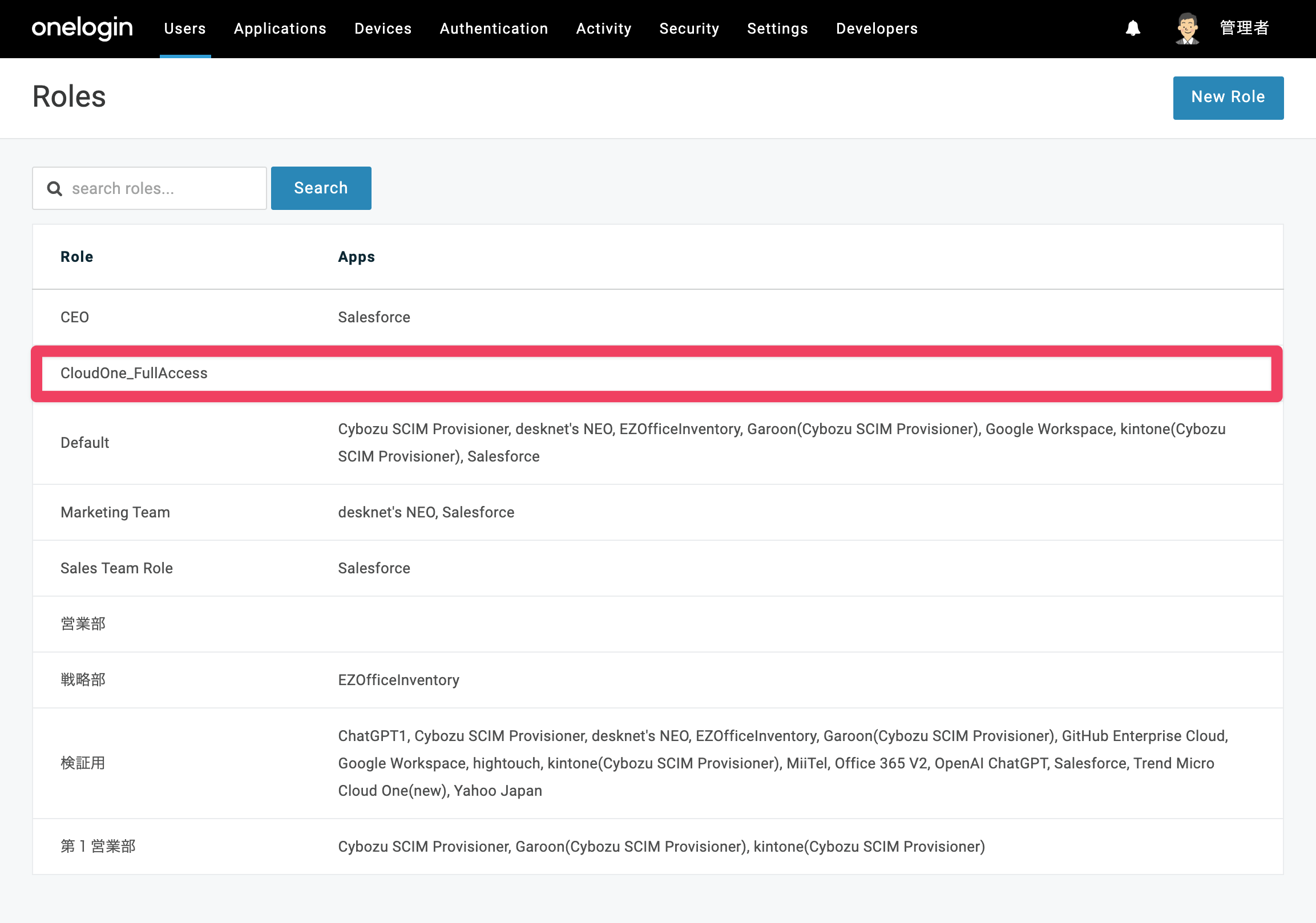Click the onelogin logo
Image resolution: width=1316 pixels, height=923 pixels.
82,28
